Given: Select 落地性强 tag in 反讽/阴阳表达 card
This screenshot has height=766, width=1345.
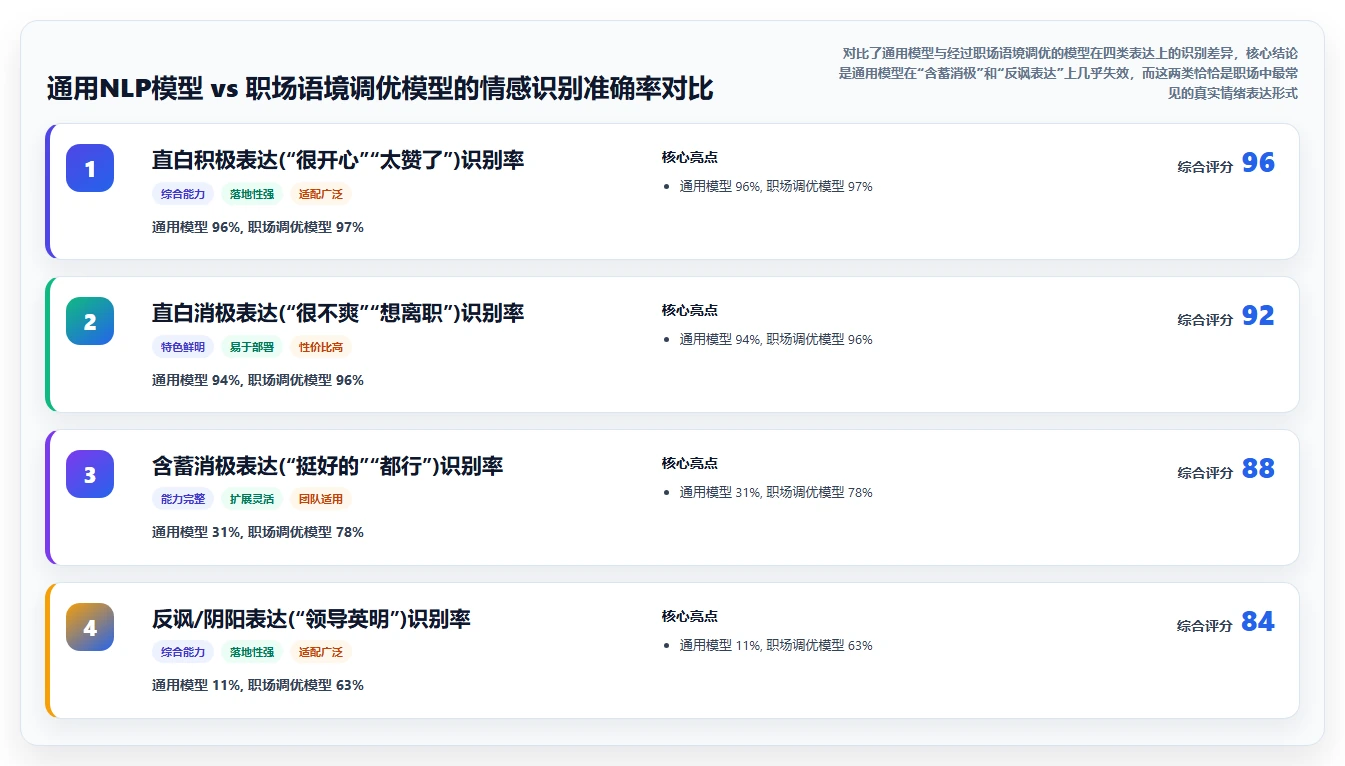Looking at the screenshot, I should [252, 652].
